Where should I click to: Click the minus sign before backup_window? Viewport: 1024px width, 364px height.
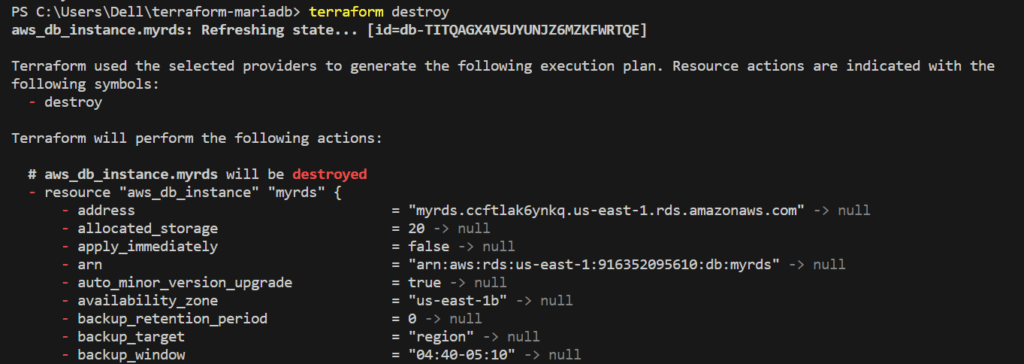(x=65, y=355)
